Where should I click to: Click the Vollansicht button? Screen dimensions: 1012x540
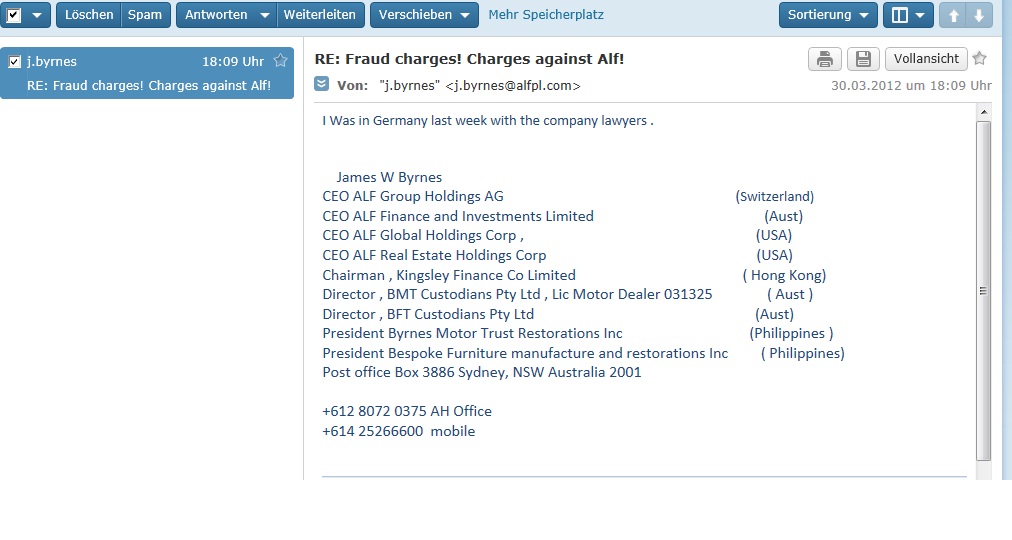926,59
